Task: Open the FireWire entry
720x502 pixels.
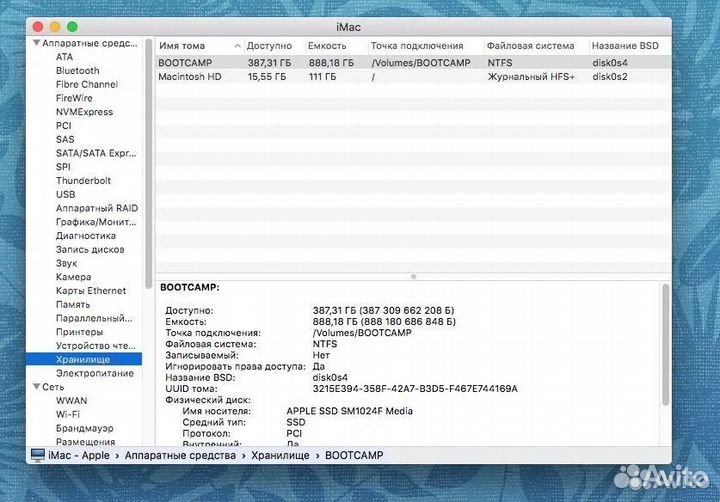Action: pos(74,98)
